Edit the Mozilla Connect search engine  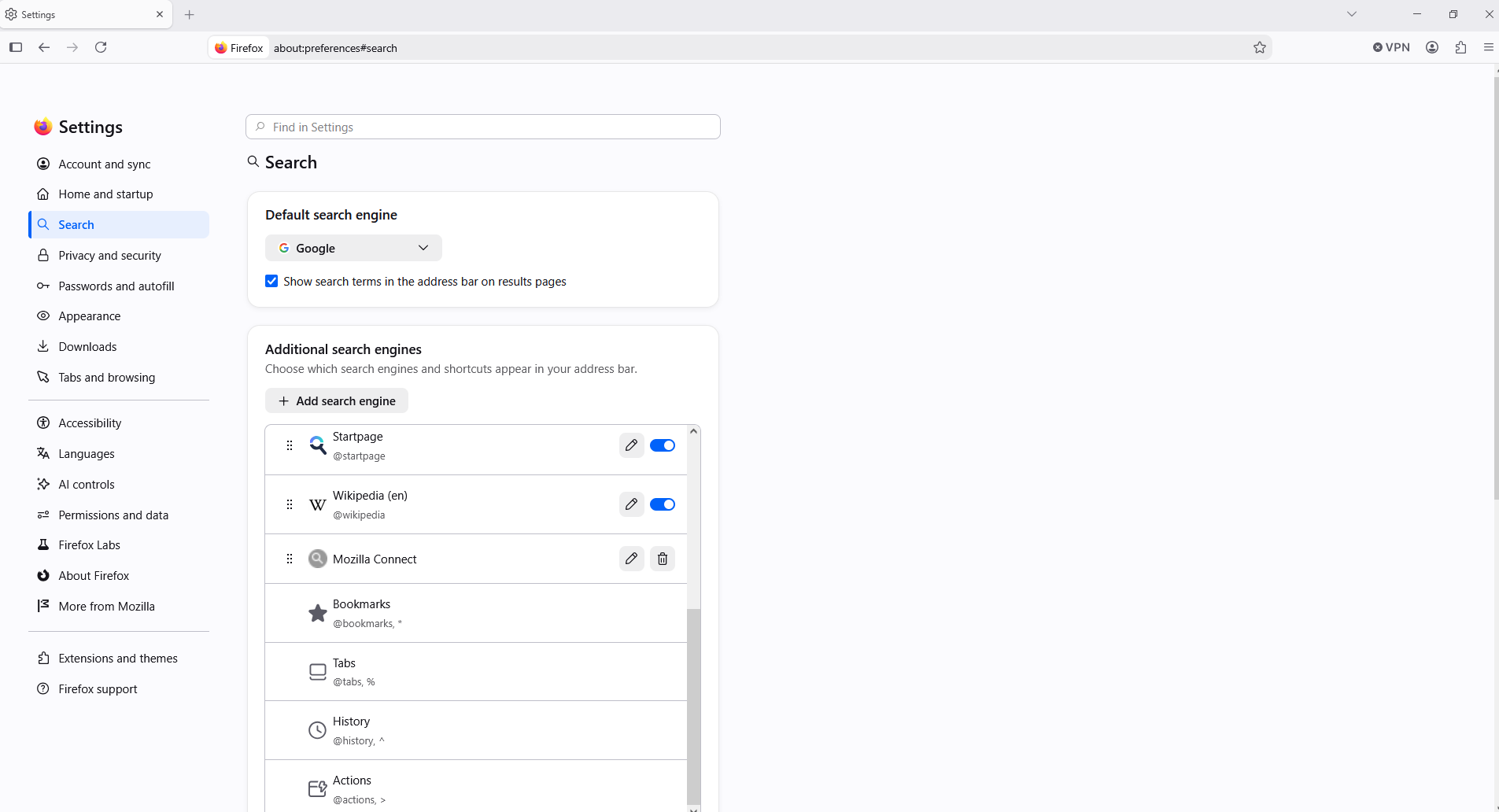(631, 559)
